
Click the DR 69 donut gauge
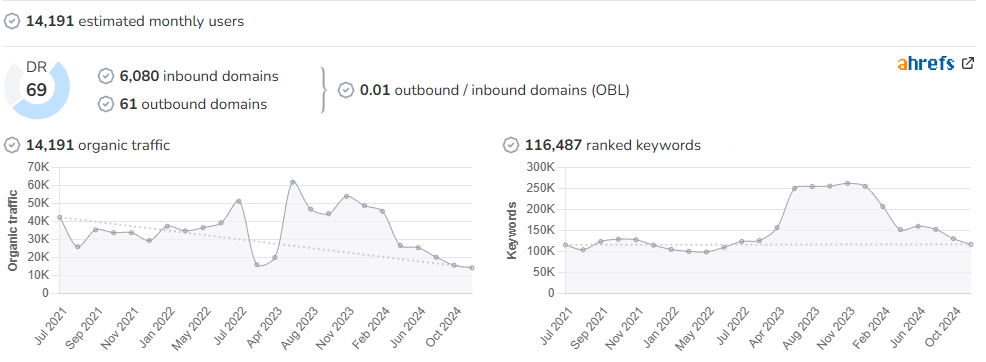37,89
